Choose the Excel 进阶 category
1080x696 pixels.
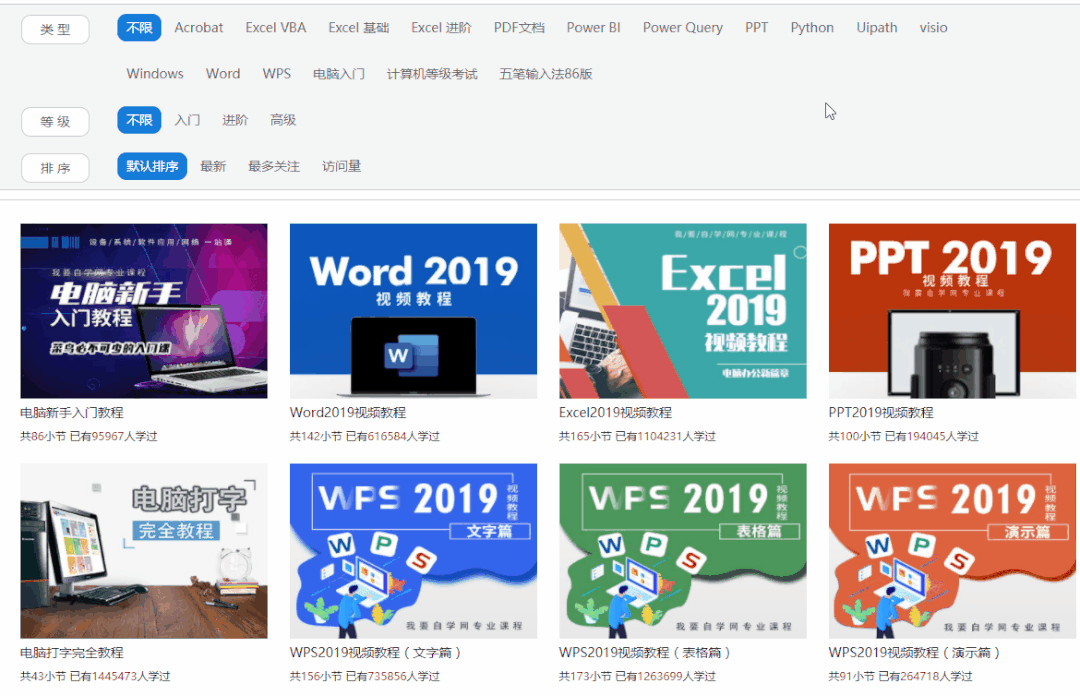[x=441, y=28]
